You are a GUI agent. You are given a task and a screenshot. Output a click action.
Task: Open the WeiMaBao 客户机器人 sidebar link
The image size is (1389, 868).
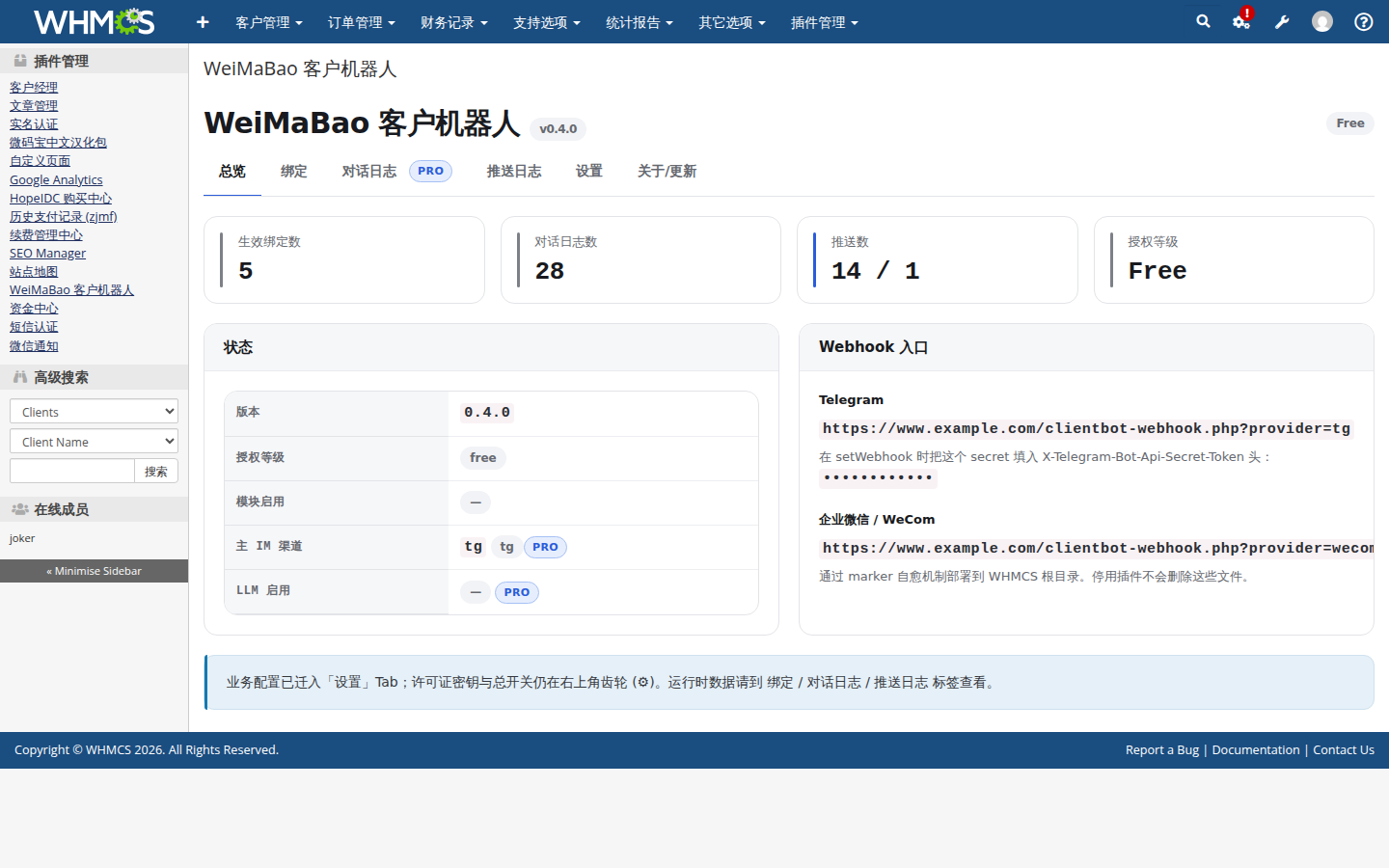[x=71, y=289]
